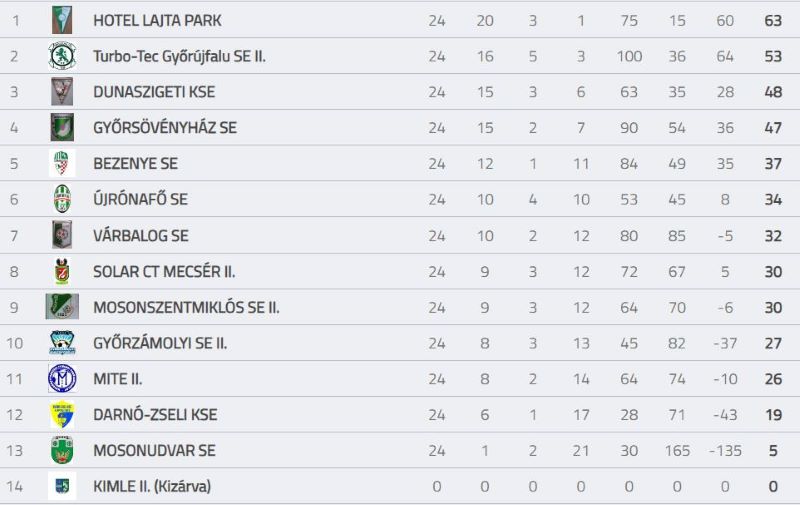Click the Hotel Lajta Park team crest

62,20
